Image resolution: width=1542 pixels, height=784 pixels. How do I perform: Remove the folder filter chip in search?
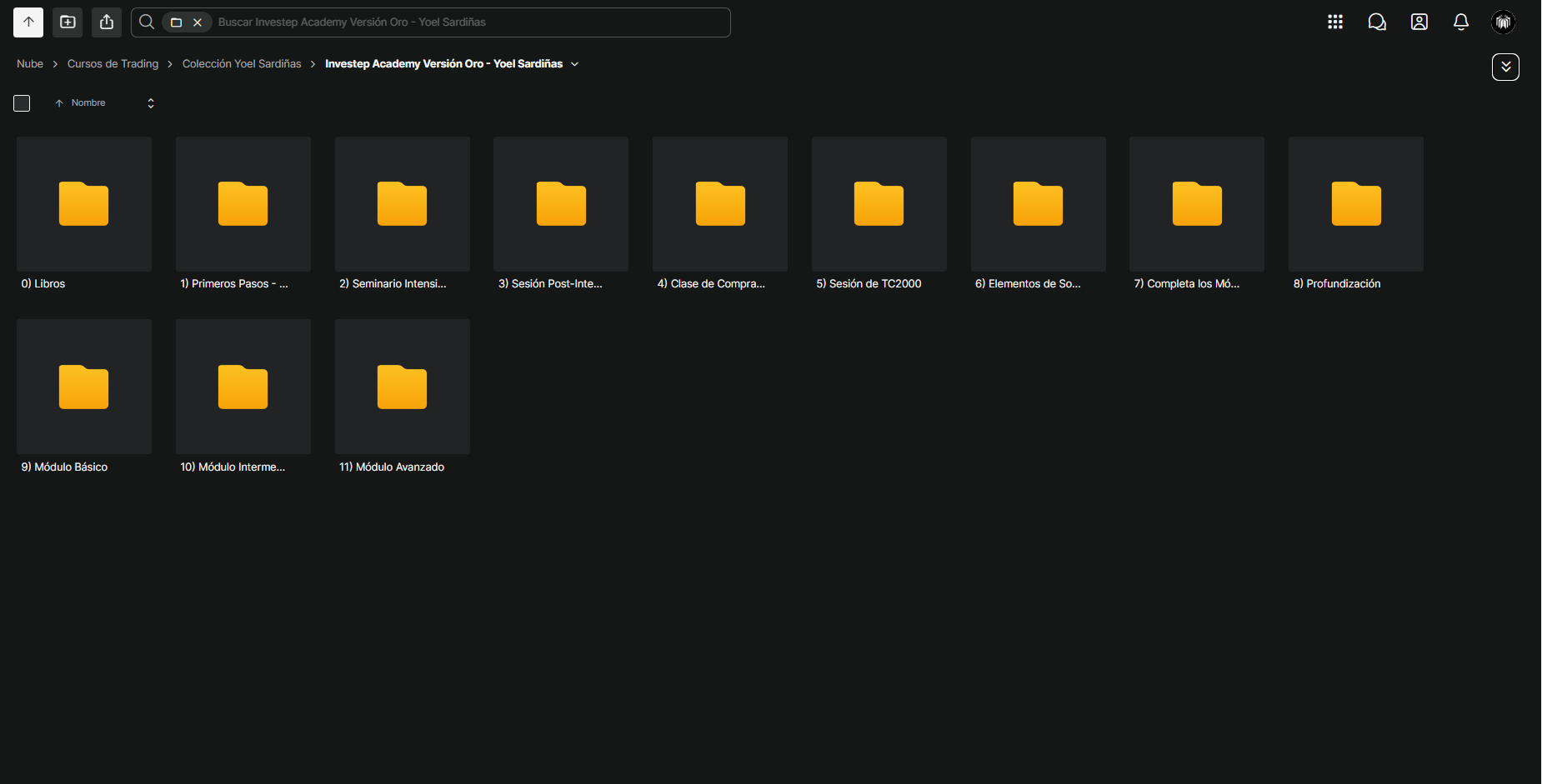click(198, 22)
